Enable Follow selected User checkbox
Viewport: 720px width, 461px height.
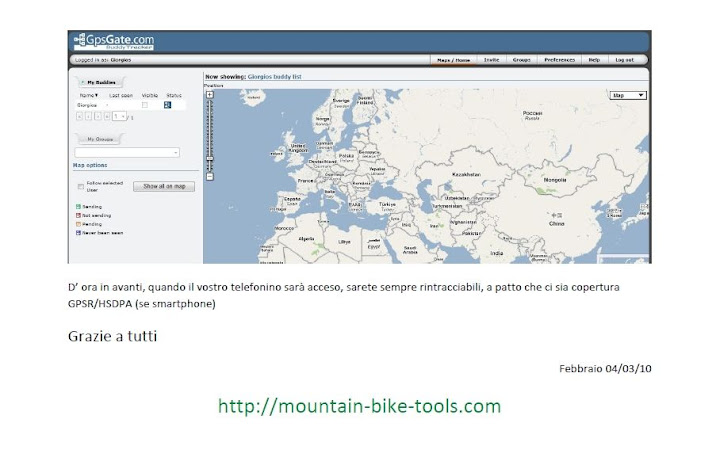coord(81,186)
